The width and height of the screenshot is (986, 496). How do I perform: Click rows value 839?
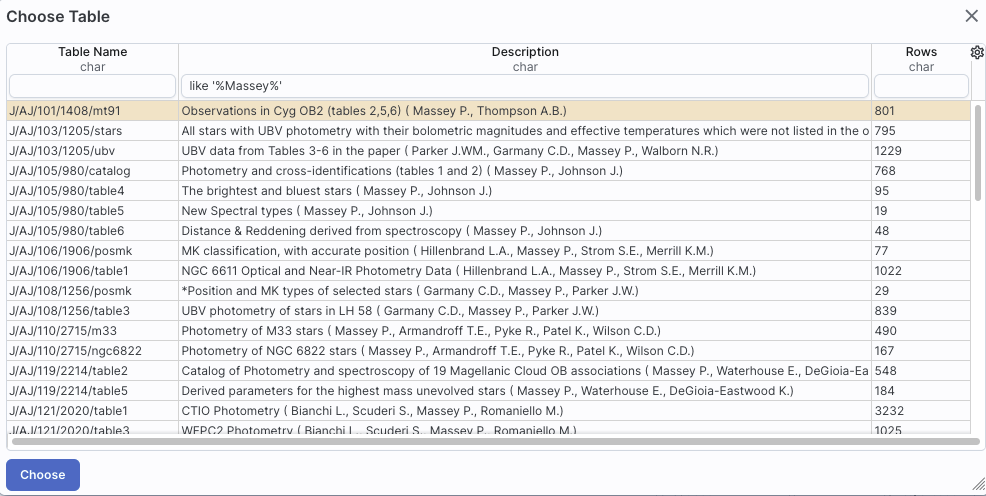click(x=885, y=311)
